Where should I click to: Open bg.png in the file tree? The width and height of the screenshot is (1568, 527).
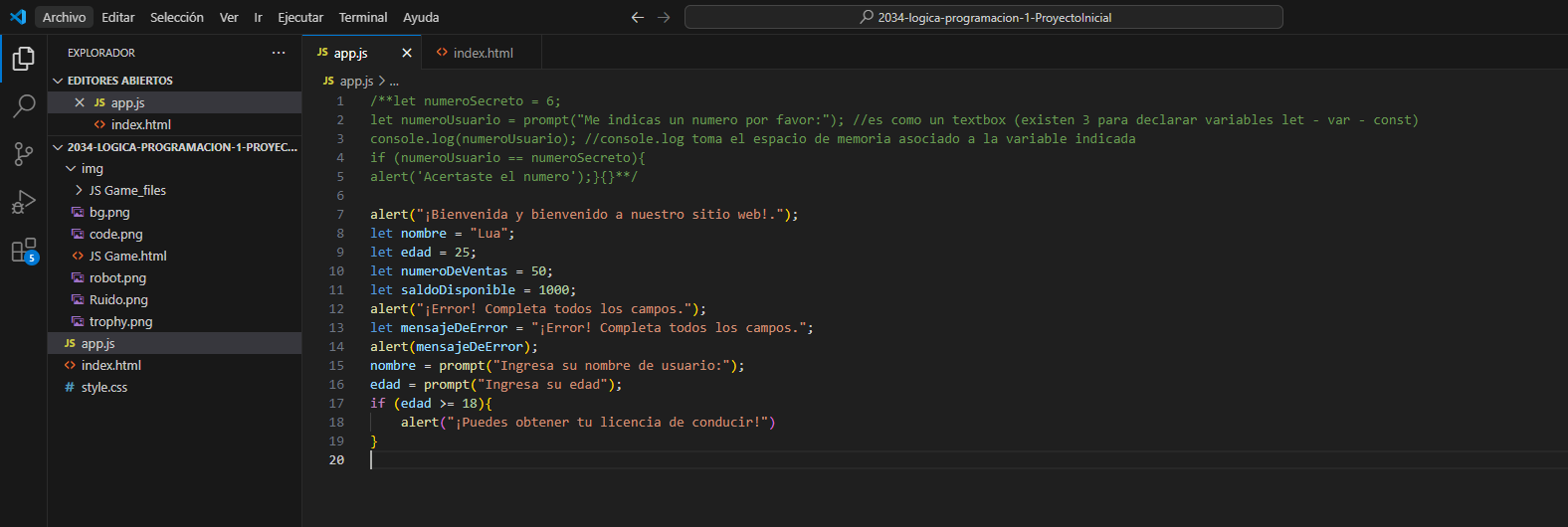(x=174, y=212)
